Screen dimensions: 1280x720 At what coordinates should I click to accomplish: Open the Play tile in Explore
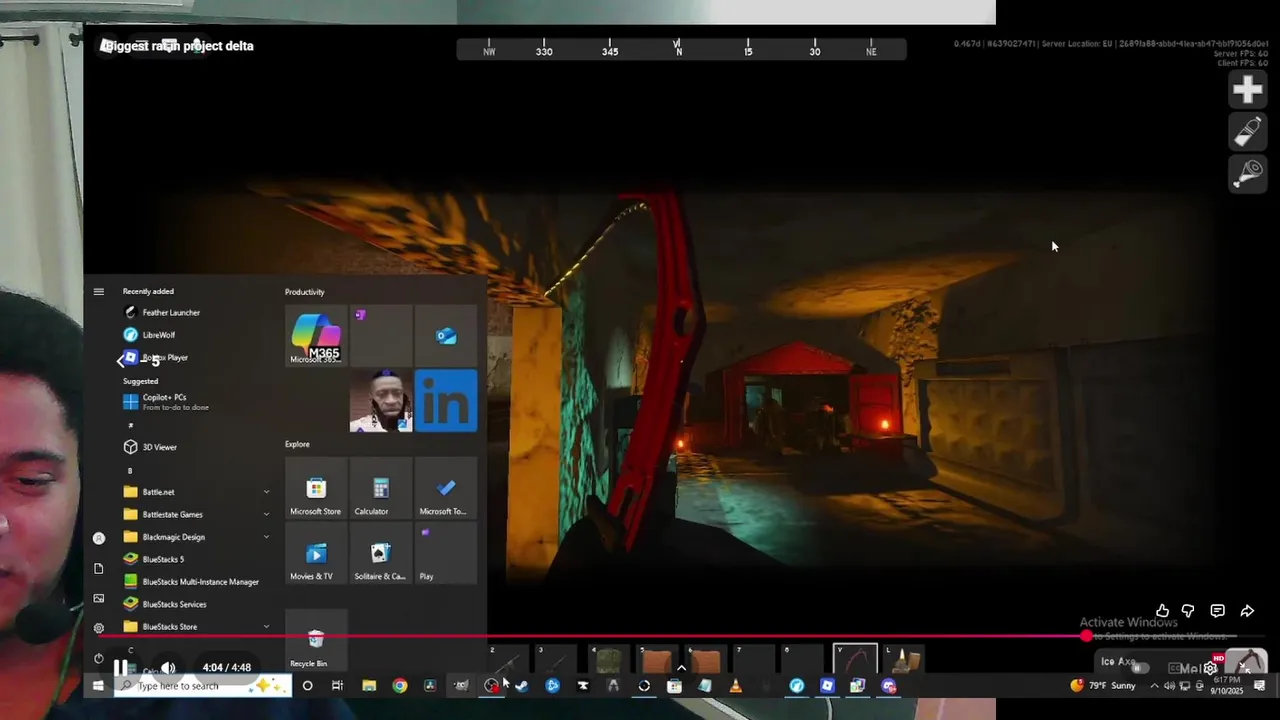click(446, 554)
